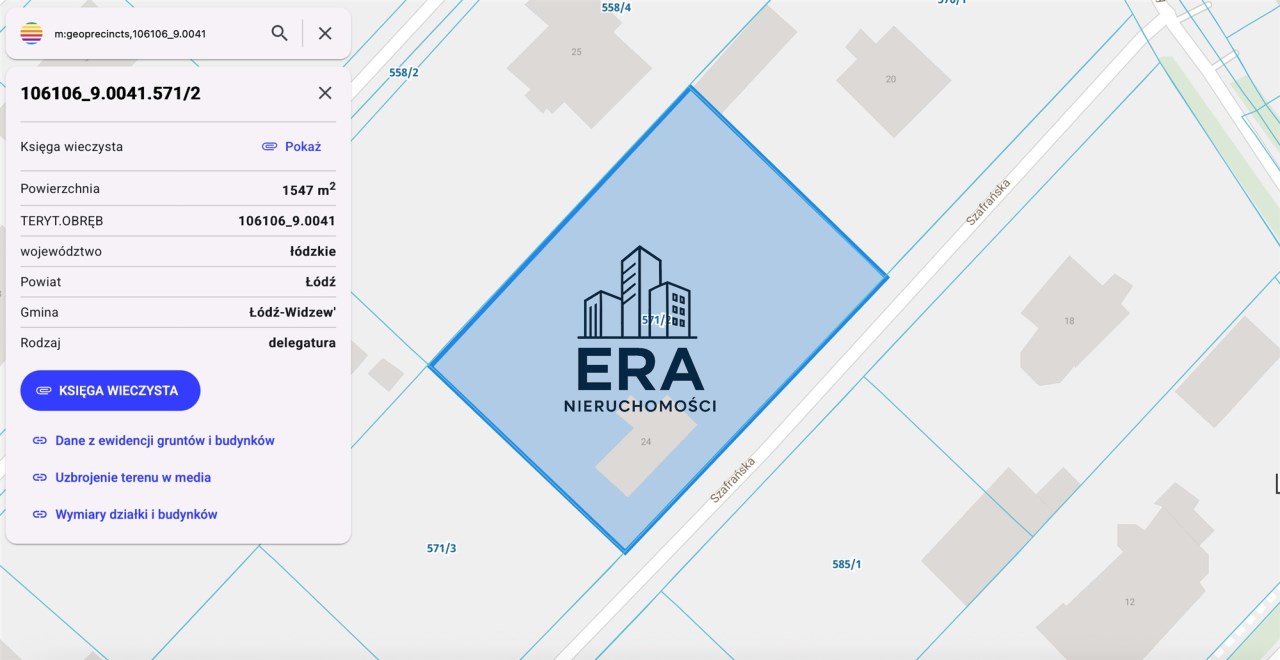Click the paperclip icon beside Pokaż
The width and height of the screenshot is (1280, 660).
tap(269, 146)
